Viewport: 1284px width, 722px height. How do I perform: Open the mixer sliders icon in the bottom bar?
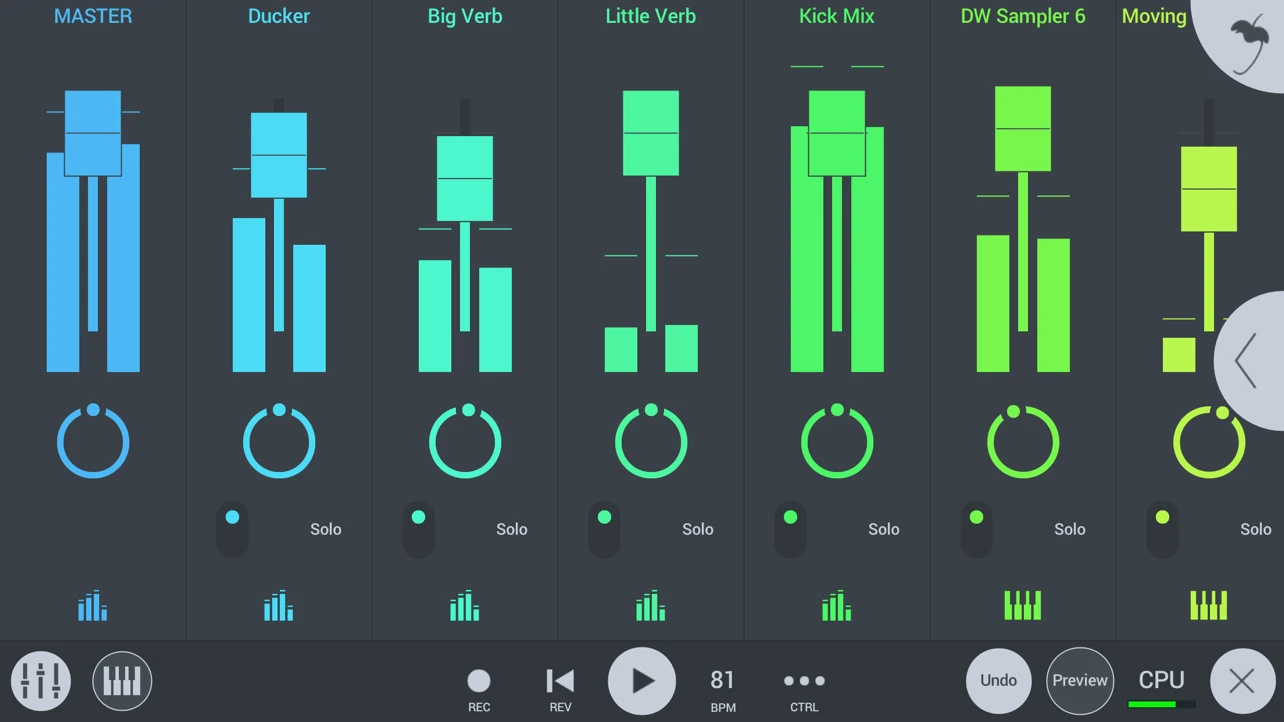point(41,681)
